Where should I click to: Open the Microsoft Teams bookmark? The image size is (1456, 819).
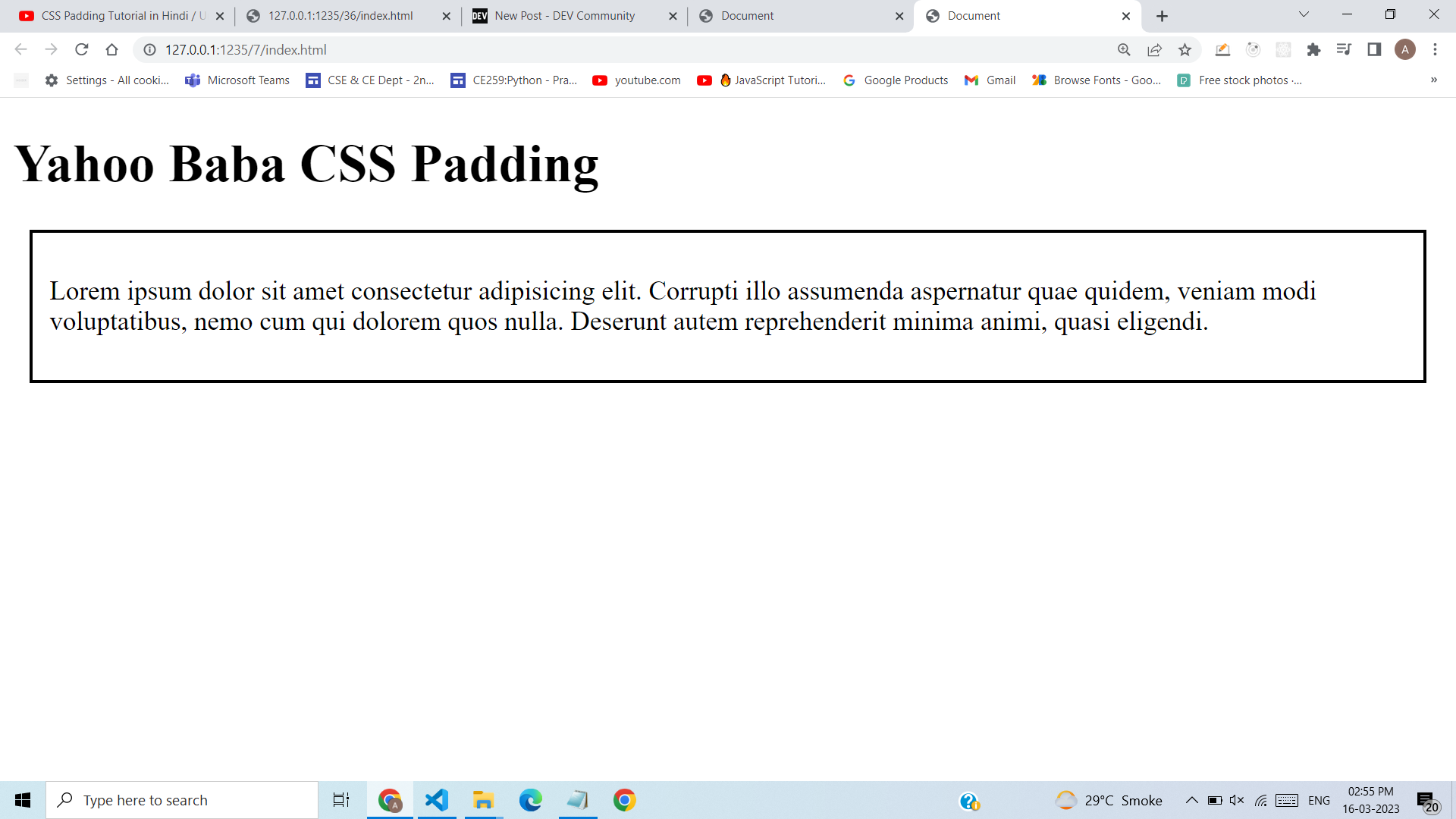tap(237, 80)
